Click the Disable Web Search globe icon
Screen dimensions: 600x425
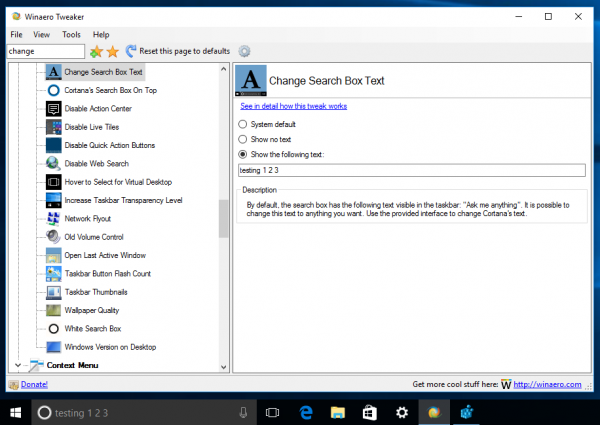(54, 164)
